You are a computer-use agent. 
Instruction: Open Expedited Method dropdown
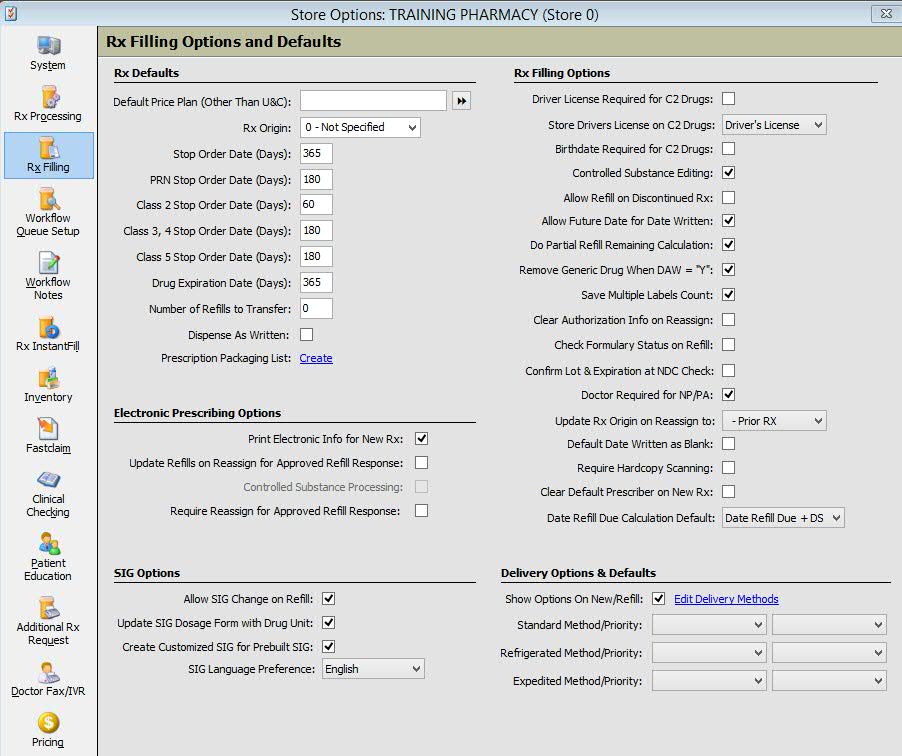point(709,681)
